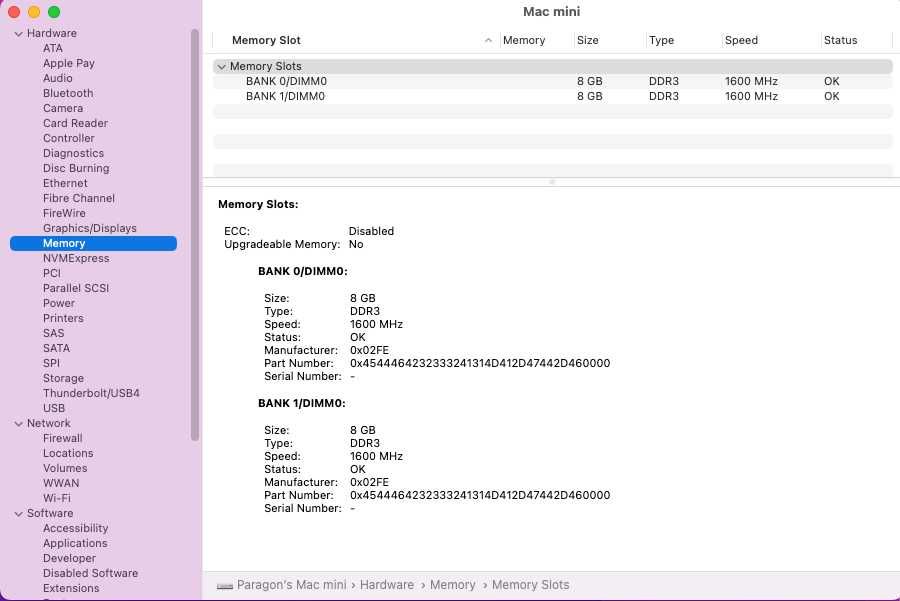Open Power in the sidebar

coord(59,303)
